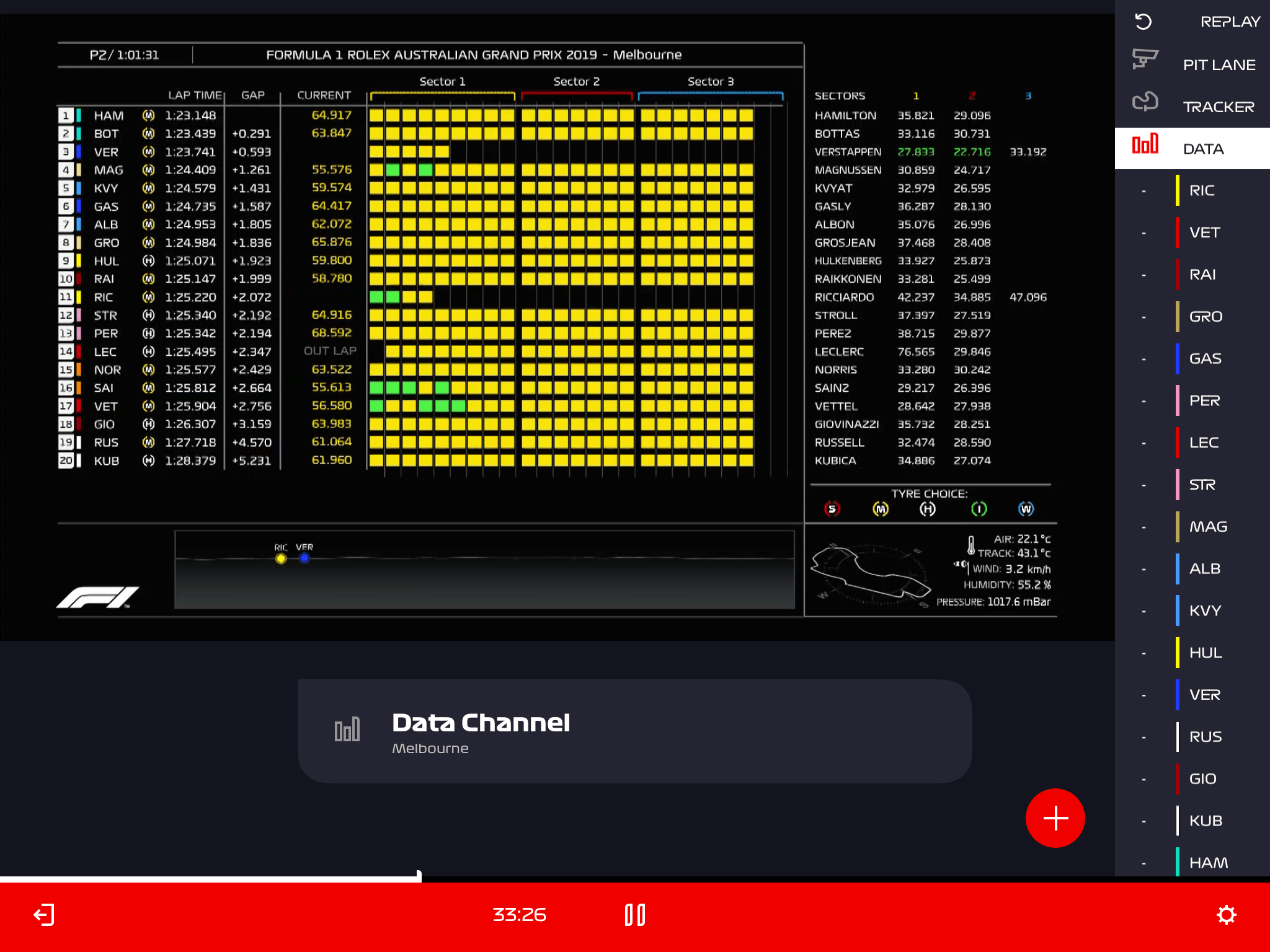
Task: Click the Australian Grand Prix 2019 title
Action: (x=474, y=55)
